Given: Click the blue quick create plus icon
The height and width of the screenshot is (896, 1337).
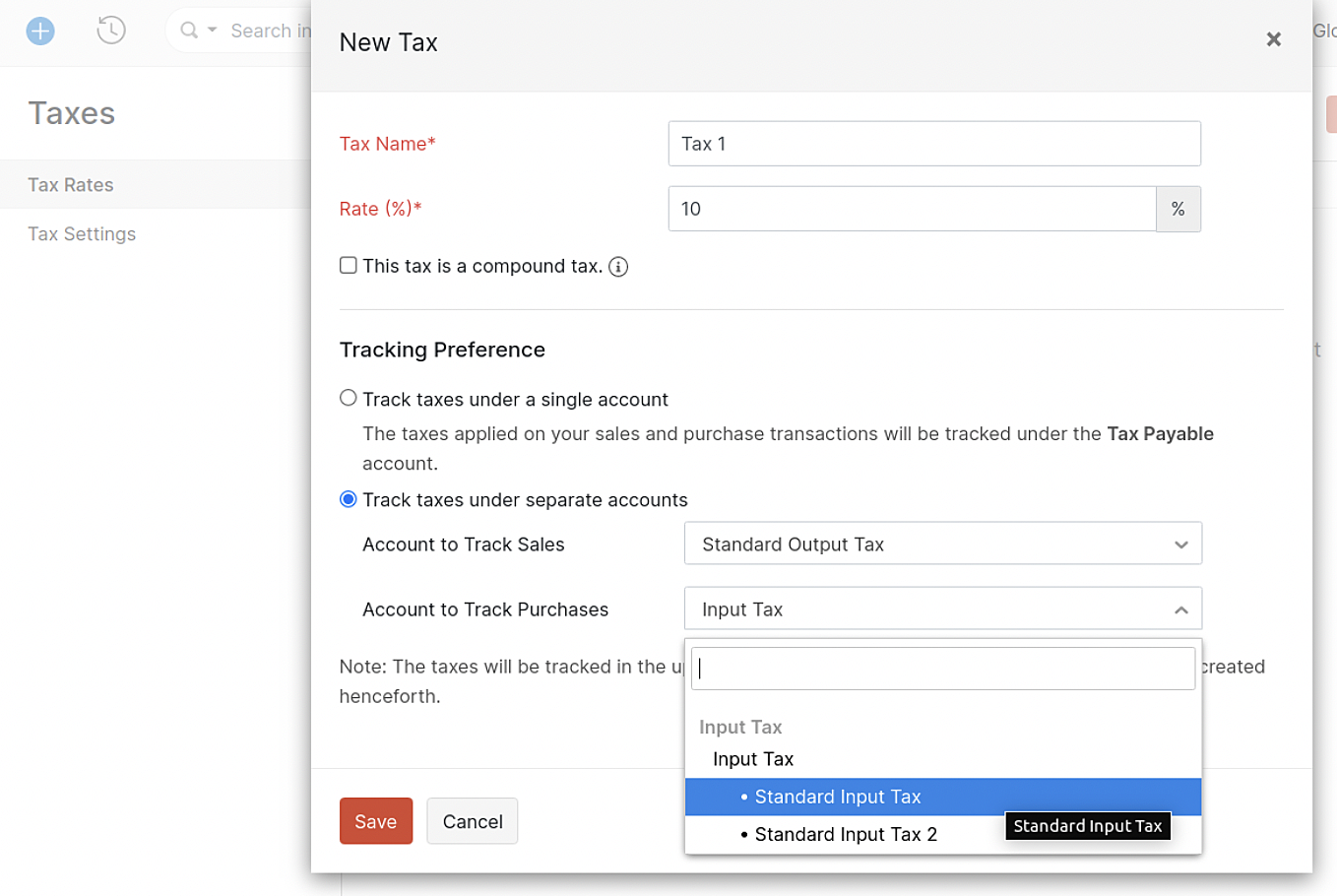Looking at the screenshot, I should point(40,31).
